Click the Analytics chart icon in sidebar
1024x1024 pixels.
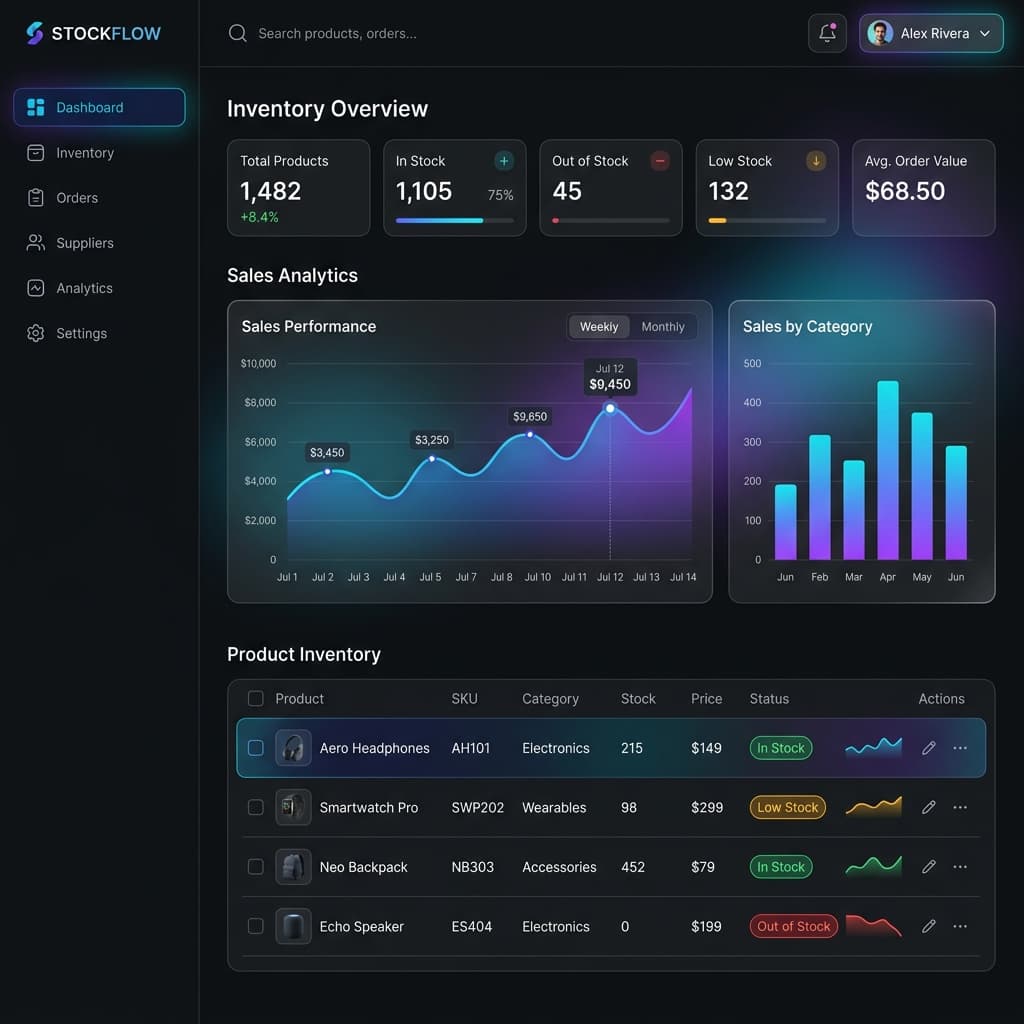point(36,288)
